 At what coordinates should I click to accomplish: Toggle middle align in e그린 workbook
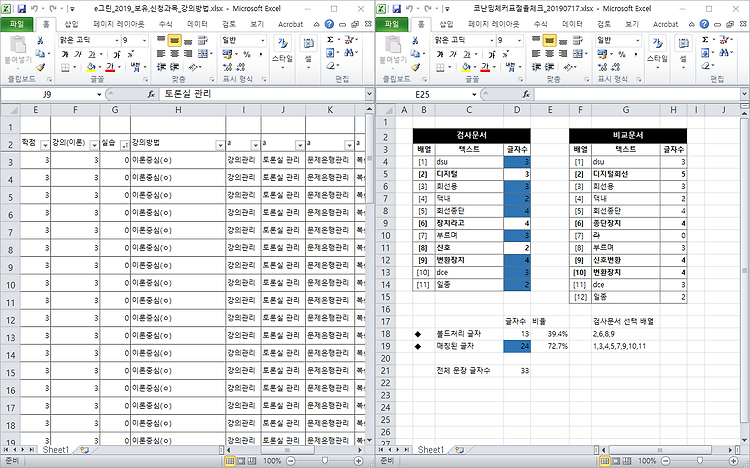175,41
